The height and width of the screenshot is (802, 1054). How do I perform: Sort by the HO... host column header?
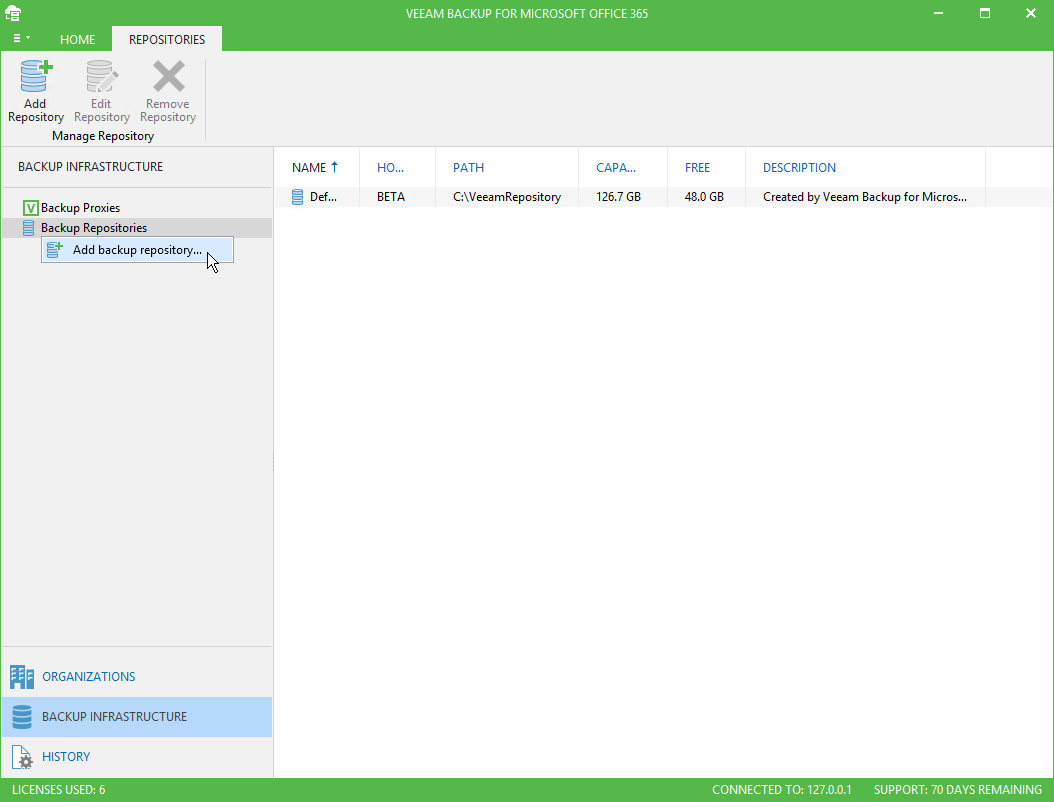[390, 167]
